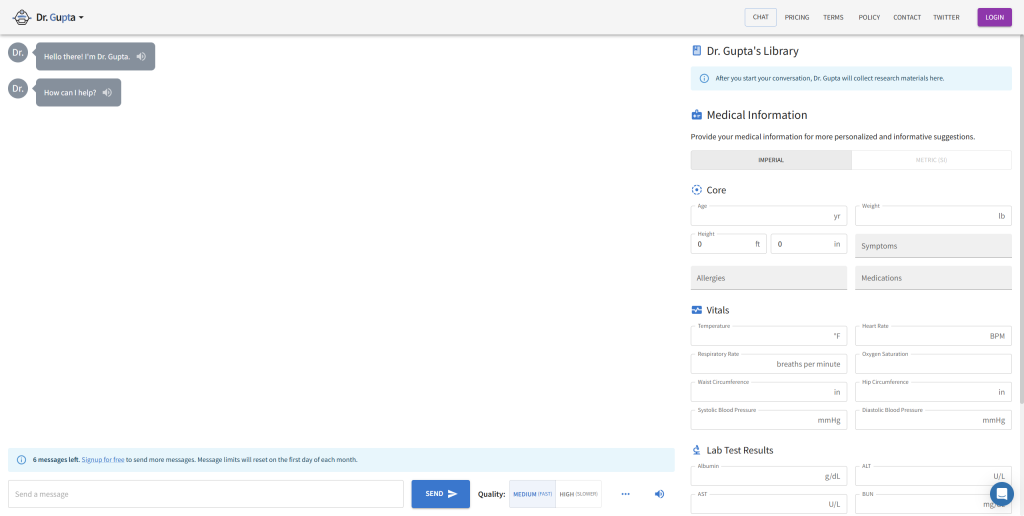Click the Core section icon
This screenshot has height=516, width=1024.
(x=696, y=190)
